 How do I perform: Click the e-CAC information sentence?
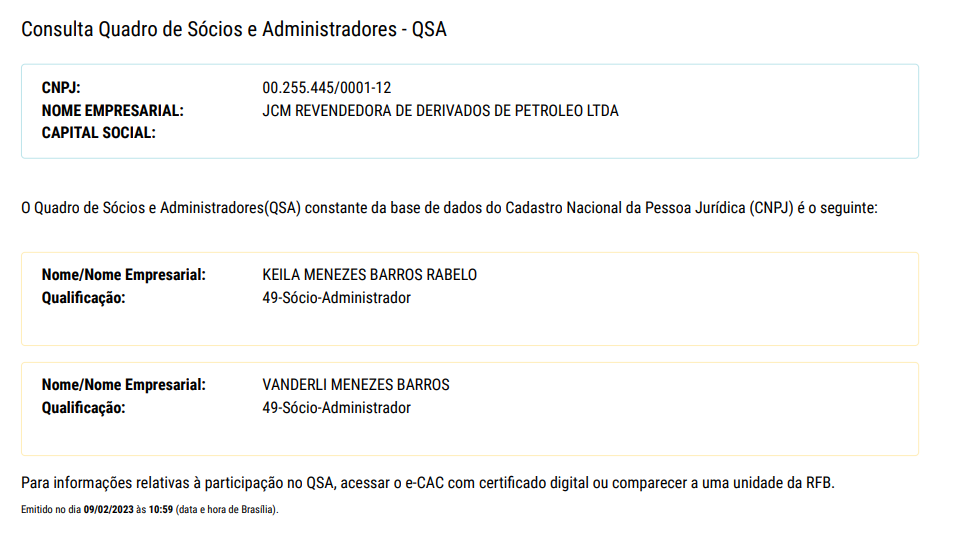[428, 483]
